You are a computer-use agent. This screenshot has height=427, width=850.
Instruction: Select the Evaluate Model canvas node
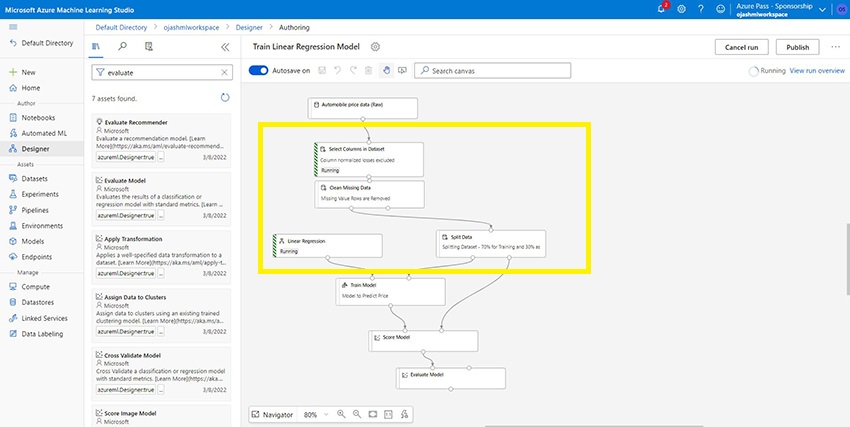pyautogui.click(x=450, y=378)
